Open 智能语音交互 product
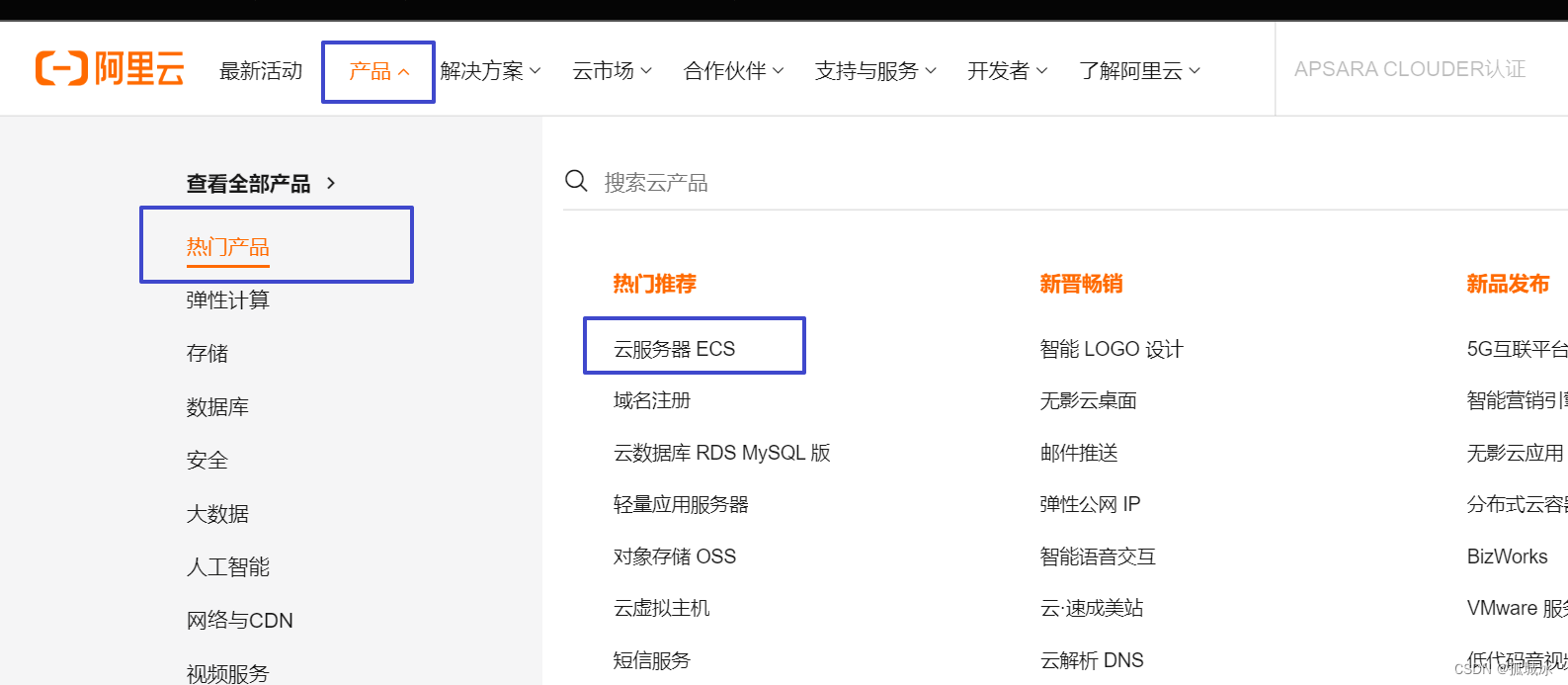This screenshot has height=685, width=1568. pyautogui.click(x=1098, y=557)
